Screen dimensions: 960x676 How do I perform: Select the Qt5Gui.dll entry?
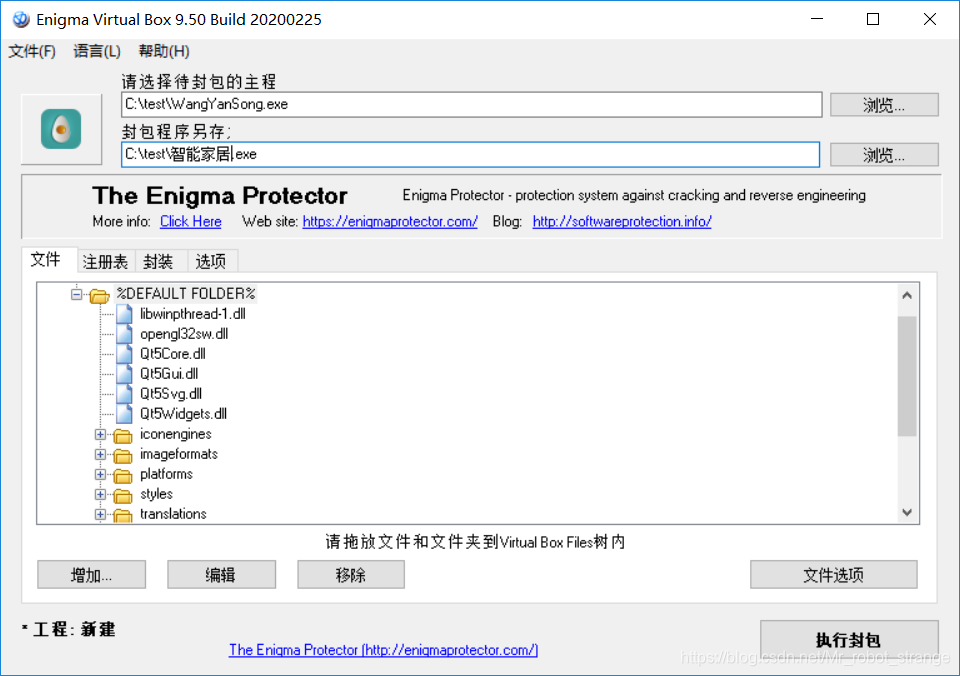tap(169, 374)
